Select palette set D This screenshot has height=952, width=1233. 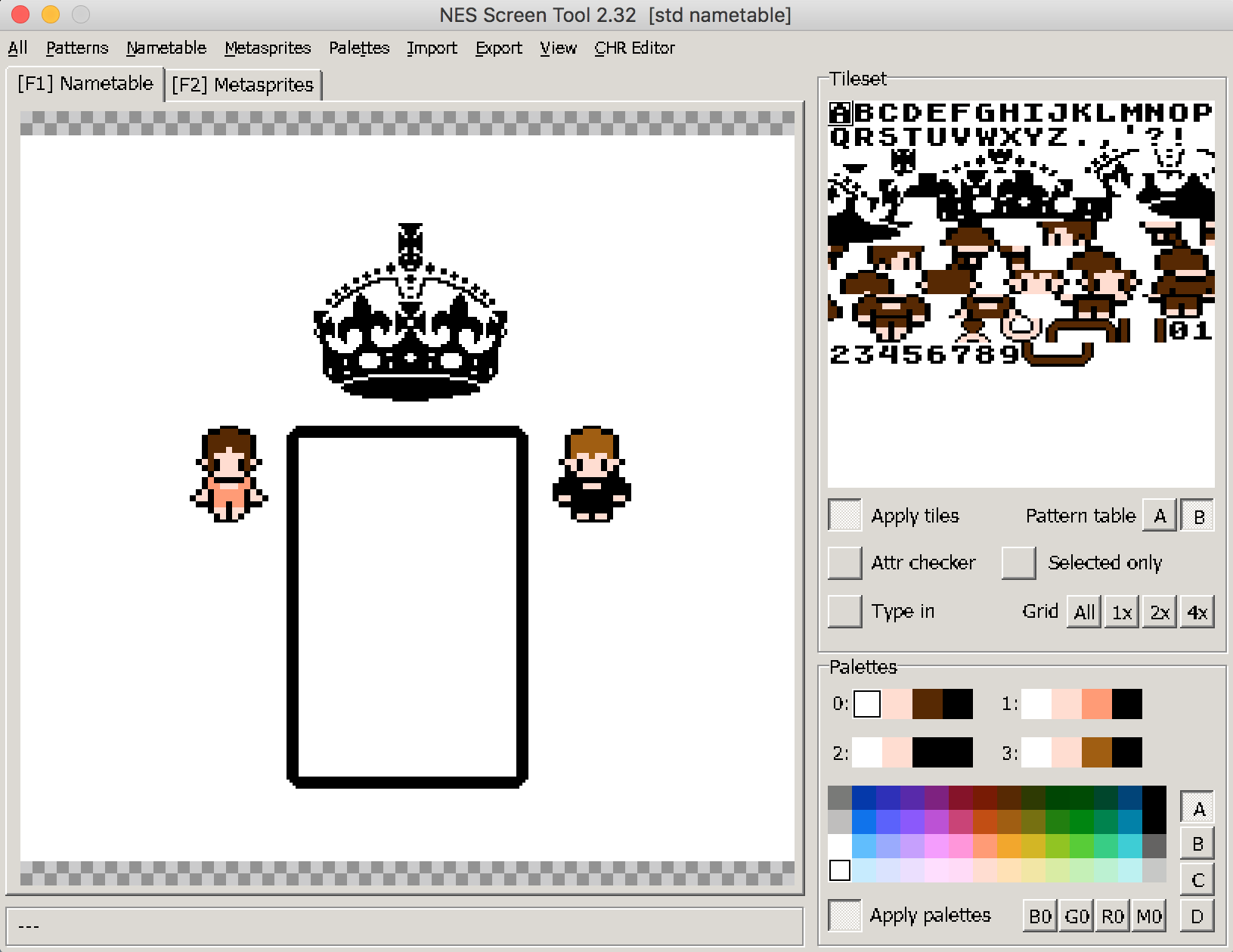[x=1198, y=916]
